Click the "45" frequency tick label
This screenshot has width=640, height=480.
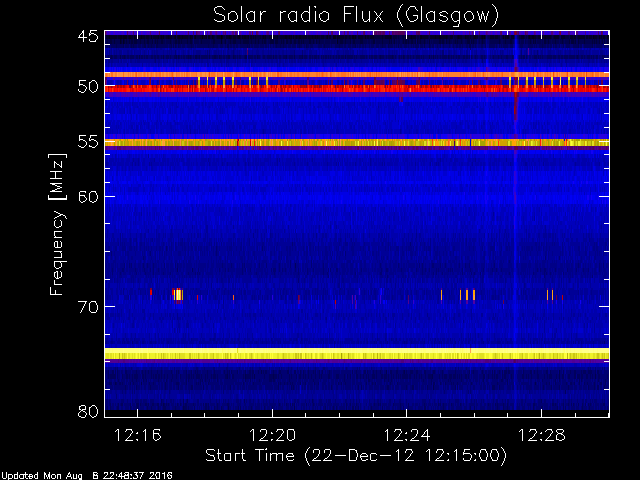[x=88, y=36]
